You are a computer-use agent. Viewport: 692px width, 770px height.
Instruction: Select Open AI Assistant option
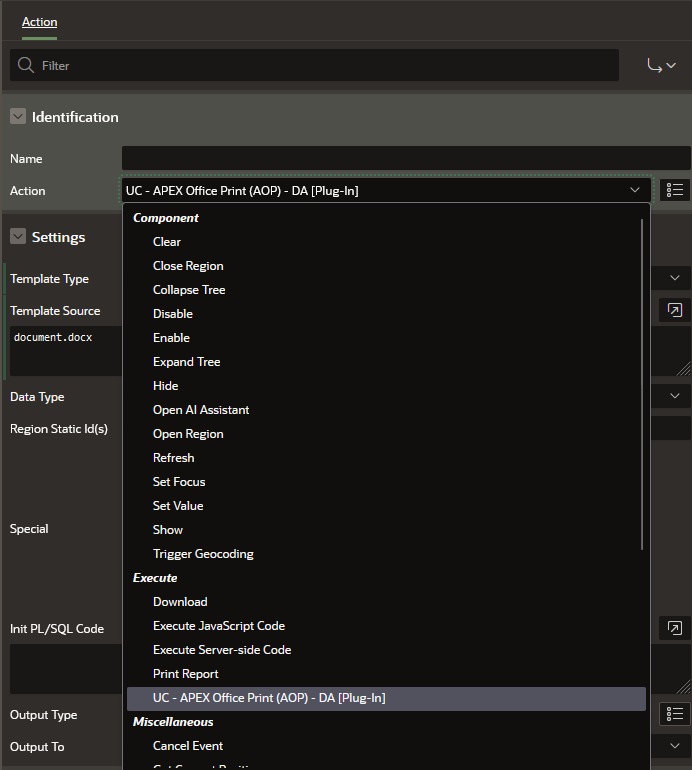pos(201,410)
